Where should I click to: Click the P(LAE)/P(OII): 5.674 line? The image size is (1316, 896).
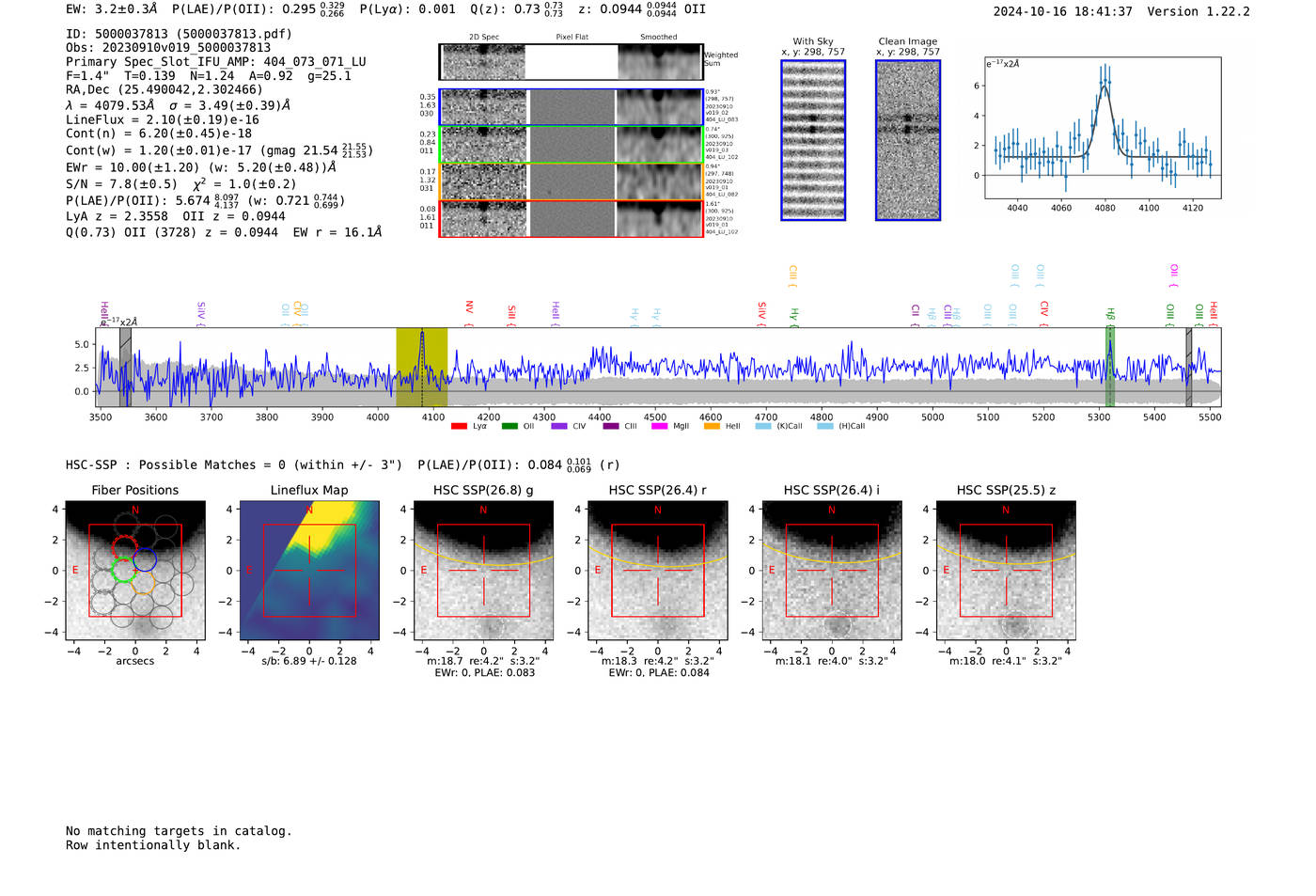pos(205,200)
